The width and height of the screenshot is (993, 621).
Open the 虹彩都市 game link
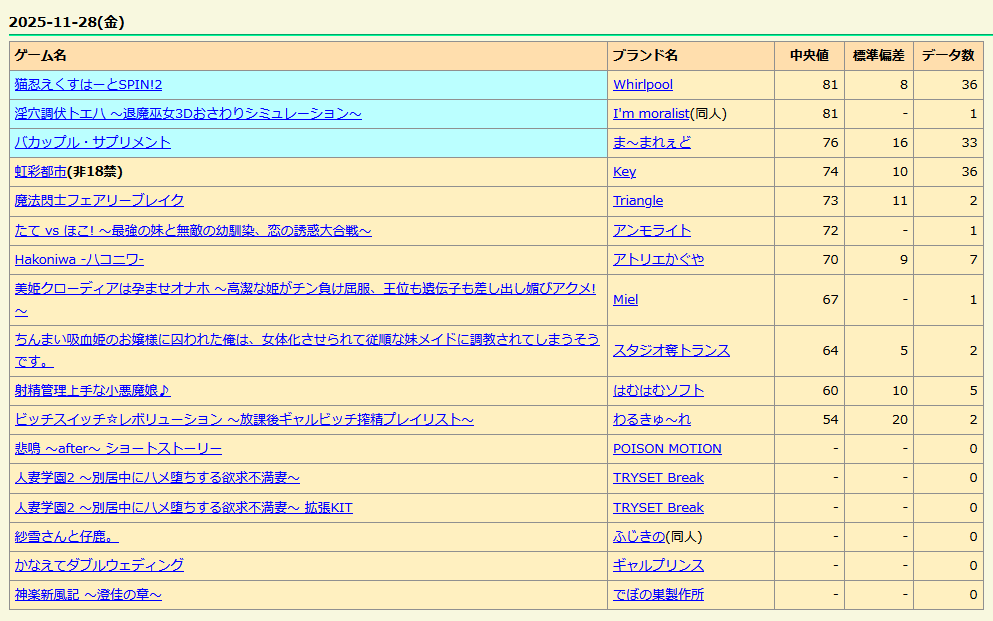(41, 172)
